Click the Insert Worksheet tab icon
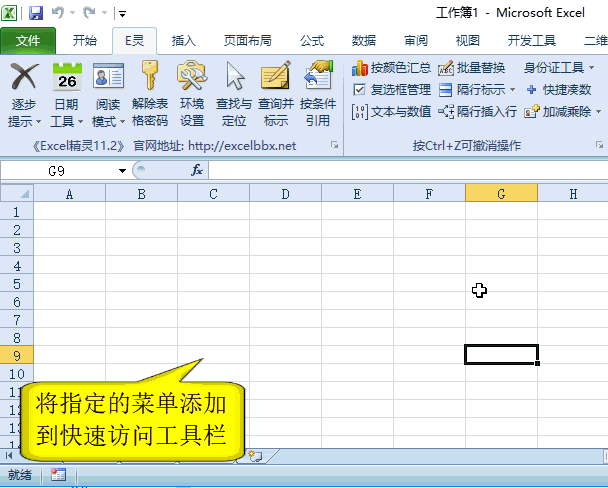This screenshot has height=488, width=608. [255, 456]
